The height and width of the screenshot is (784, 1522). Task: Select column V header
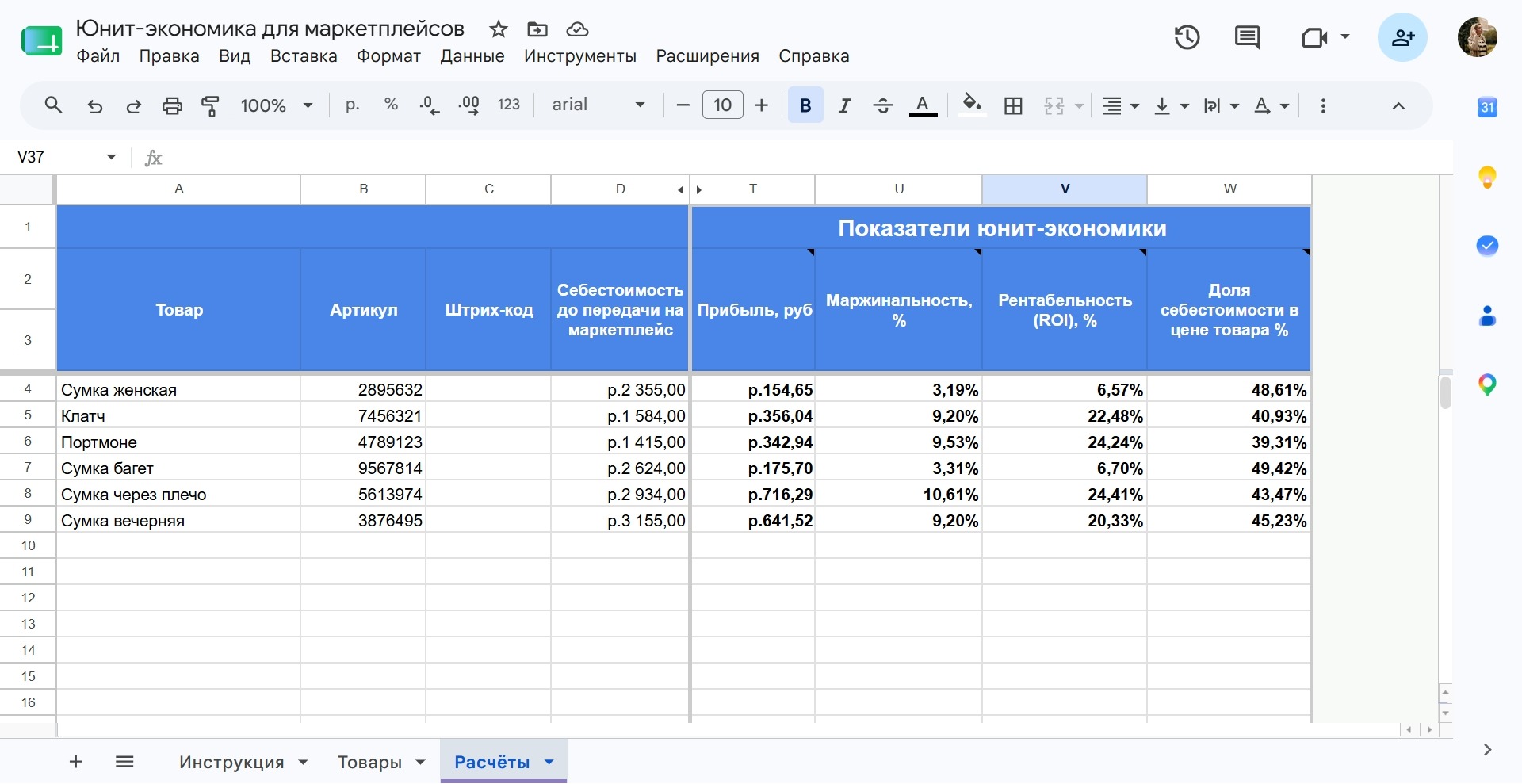1065,189
